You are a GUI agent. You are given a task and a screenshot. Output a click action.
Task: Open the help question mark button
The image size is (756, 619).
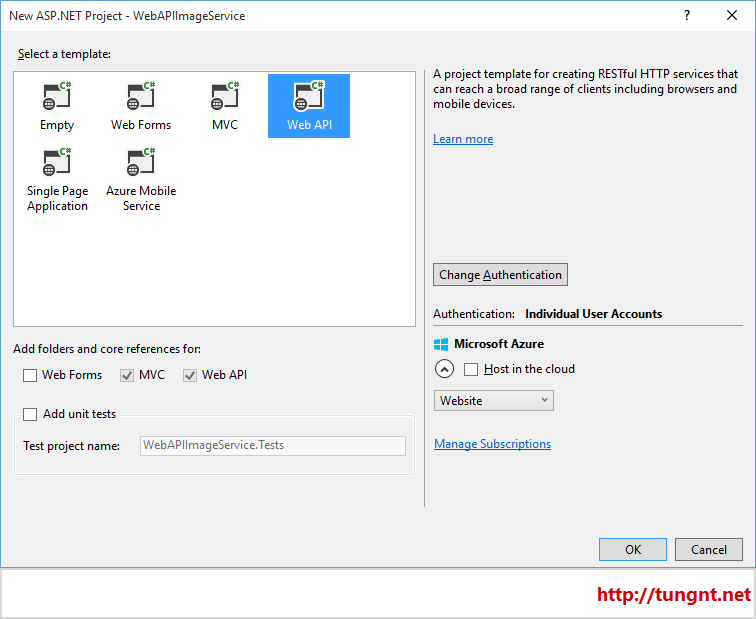(x=687, y=15)
